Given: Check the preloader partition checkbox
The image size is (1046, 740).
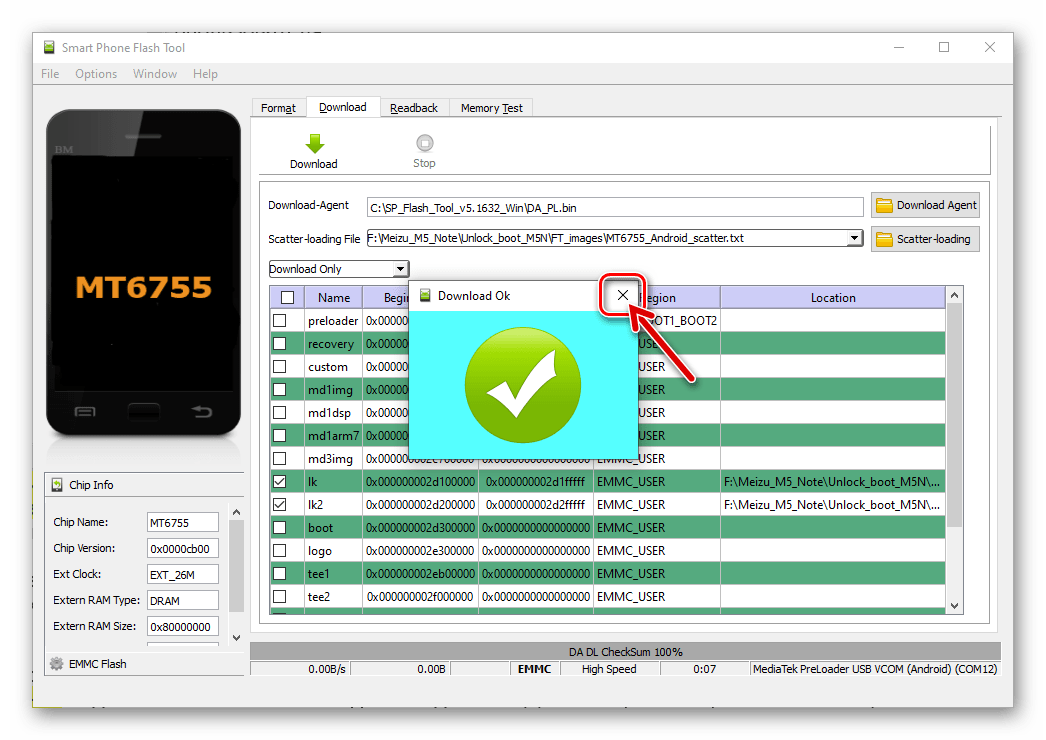Looking at the screenshot, I should click(280, 320).
